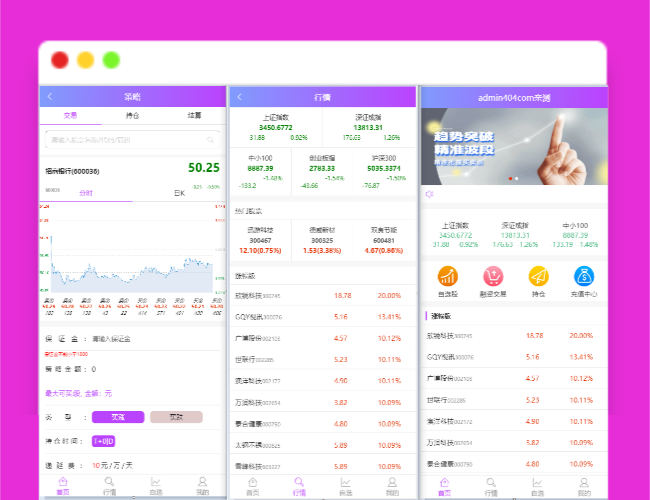The width and height of the screenshot is (650, 500).
Task: Open 雪峰科技 5.89 row in 行情 screen
Action: click(323, 466)
